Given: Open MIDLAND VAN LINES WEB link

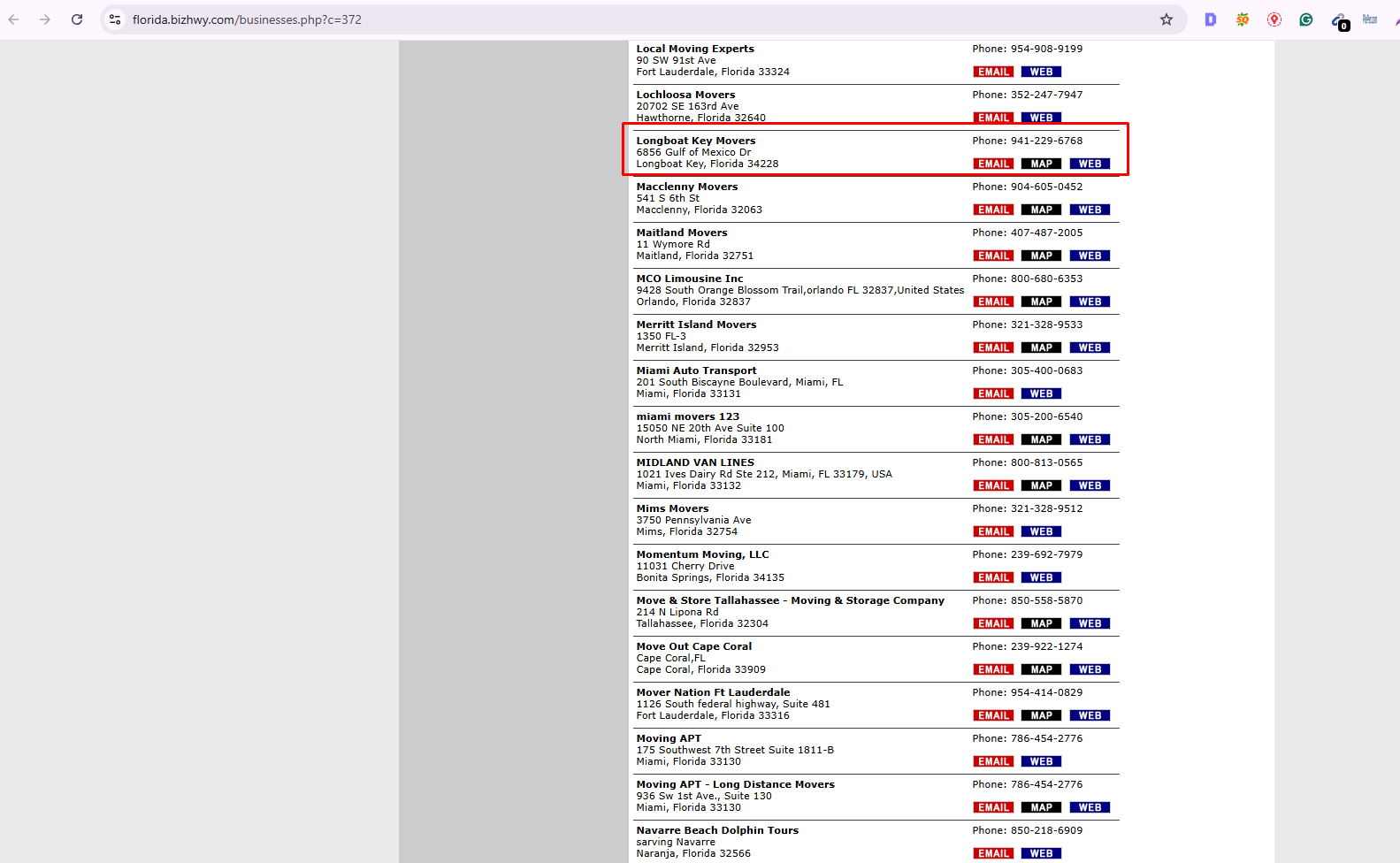Looking at the screenshot, I should pos(1090,486).
